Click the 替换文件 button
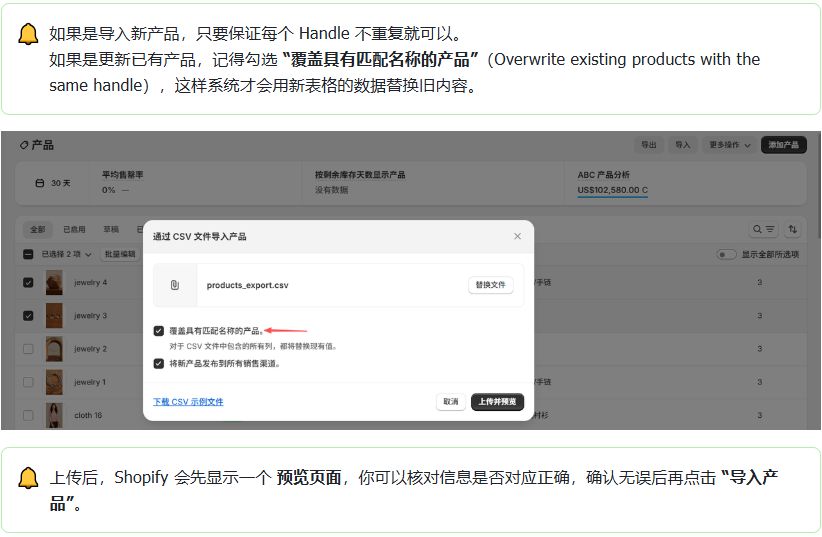 point(490,285)
